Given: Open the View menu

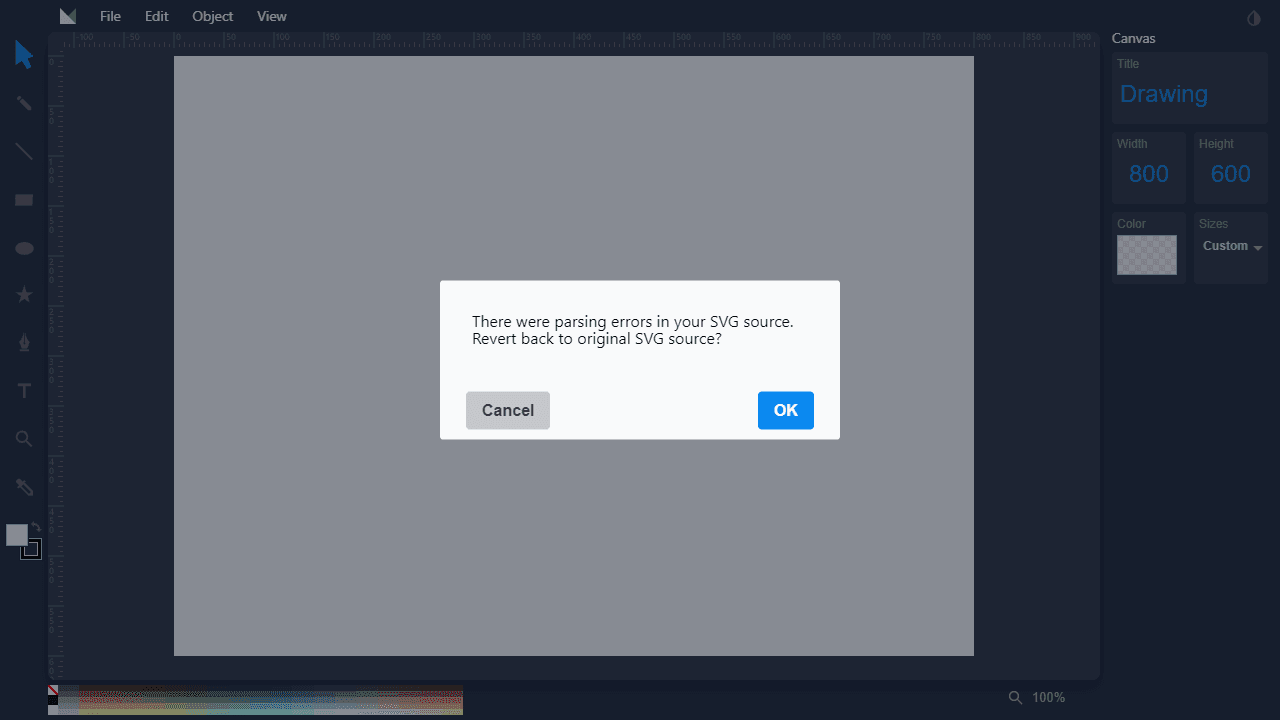Looking at the screenshot, I should [x=272, y=16].
